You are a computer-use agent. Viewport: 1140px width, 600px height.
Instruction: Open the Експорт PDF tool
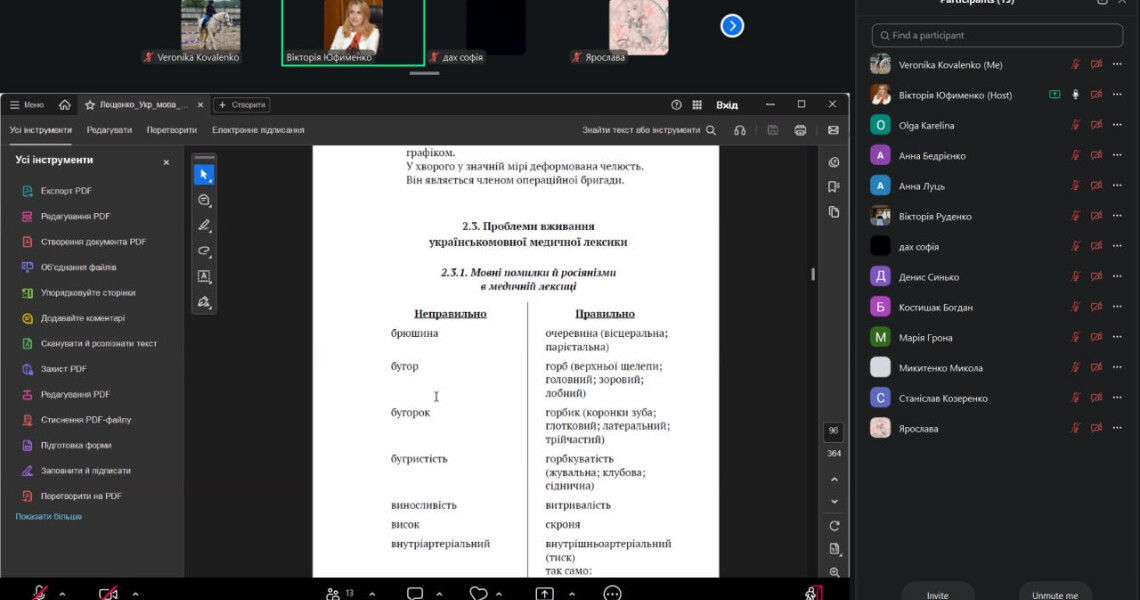click(66, 191)
